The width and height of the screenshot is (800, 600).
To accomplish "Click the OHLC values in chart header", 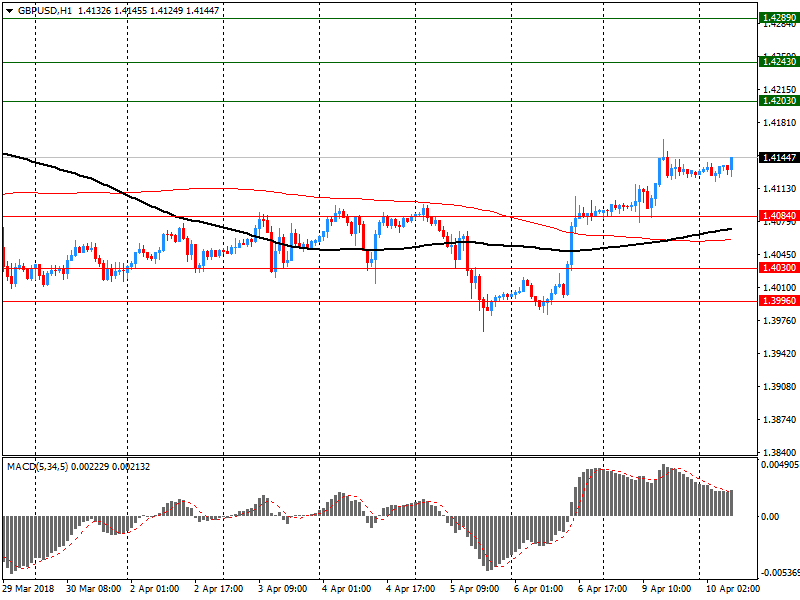I will point(148,11).
